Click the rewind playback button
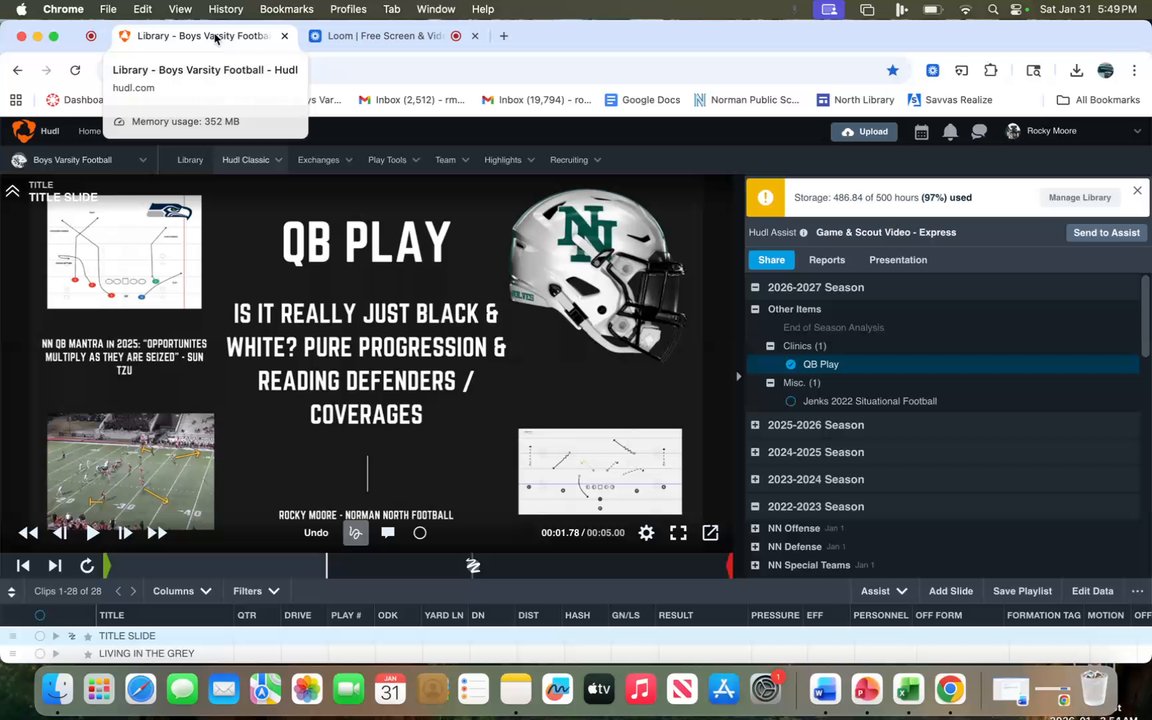Viewport: 1152px width, 720px height. (x=28, y=533)
